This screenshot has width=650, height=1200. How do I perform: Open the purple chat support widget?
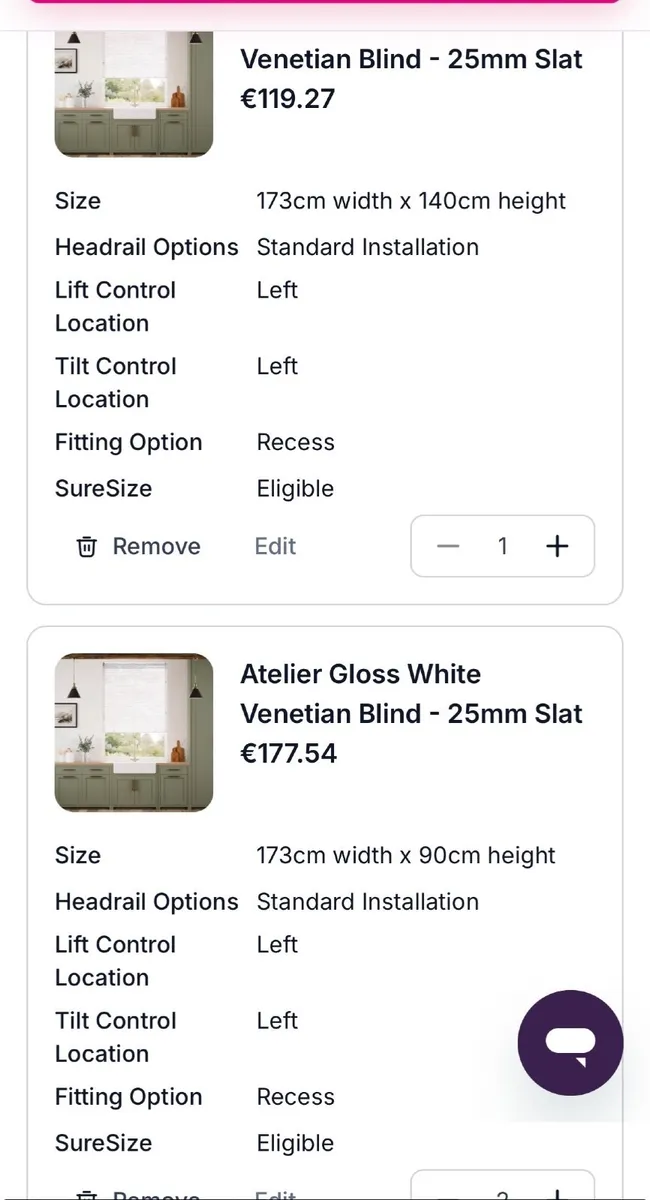pos(570,1043)
